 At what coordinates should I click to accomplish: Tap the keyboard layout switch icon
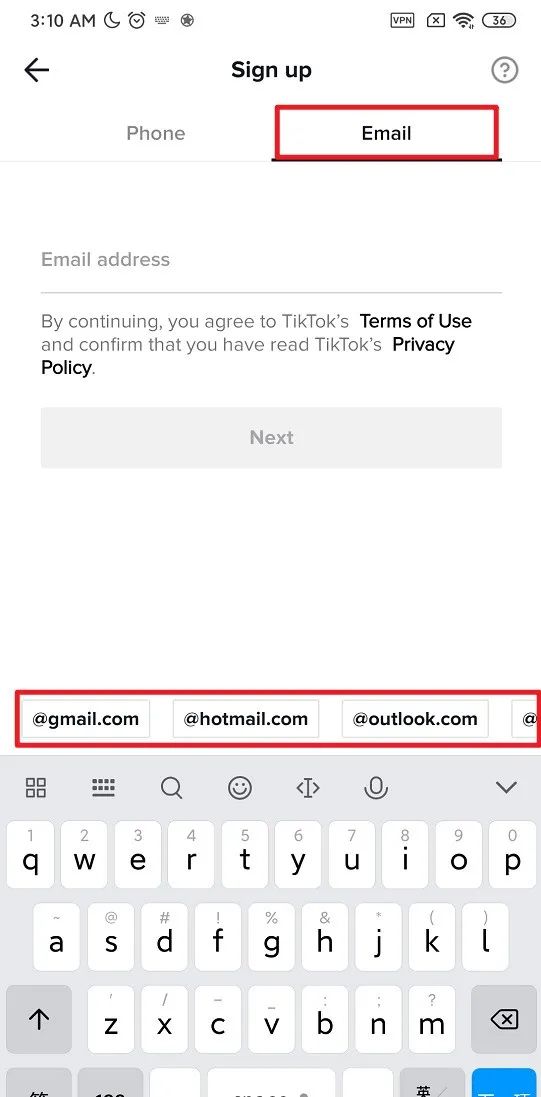pos(104,788)
